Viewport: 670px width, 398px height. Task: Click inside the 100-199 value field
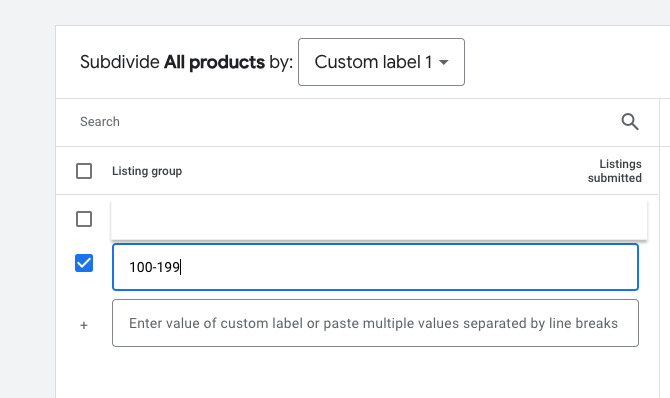375,267
